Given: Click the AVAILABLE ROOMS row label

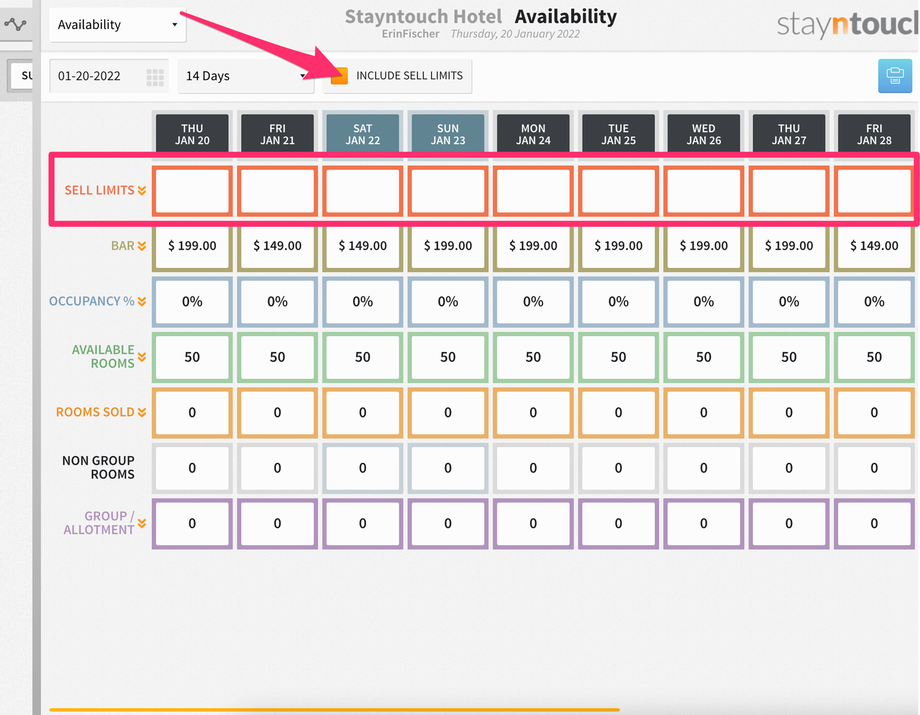Looking at the screenshot, I should click(103, 357).
